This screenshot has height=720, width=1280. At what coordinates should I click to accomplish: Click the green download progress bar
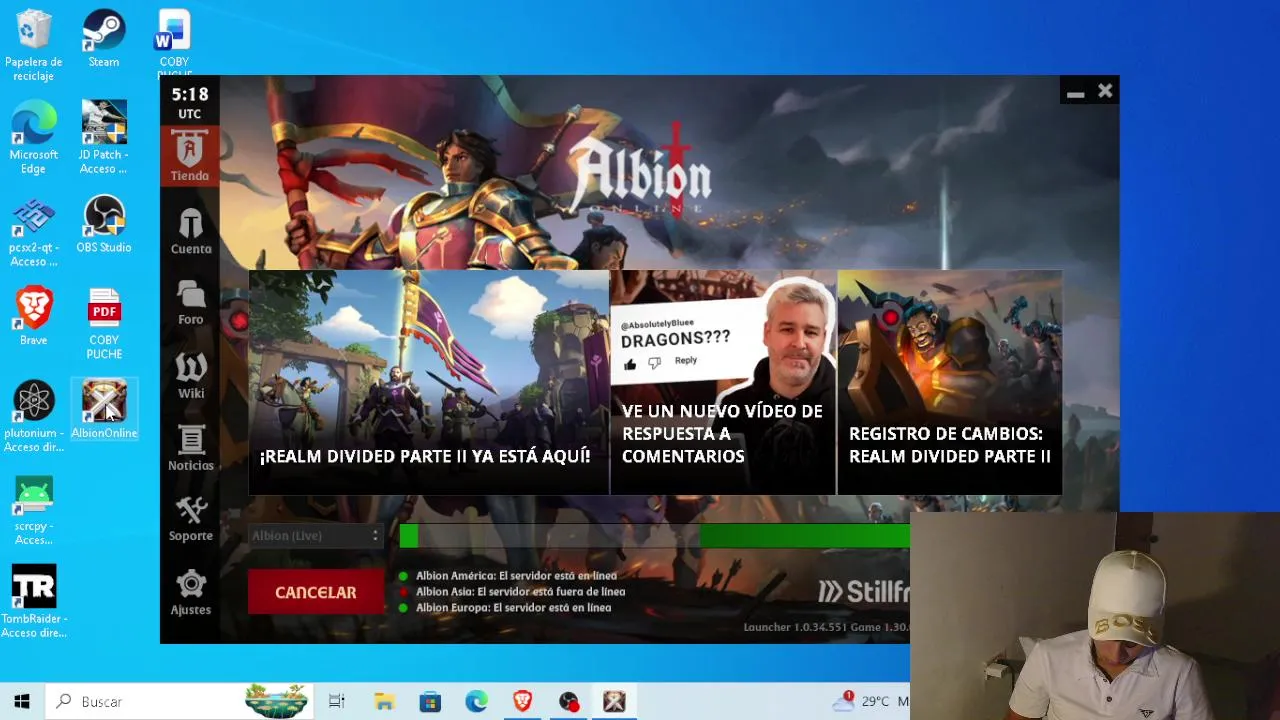(x=654, y=536)
